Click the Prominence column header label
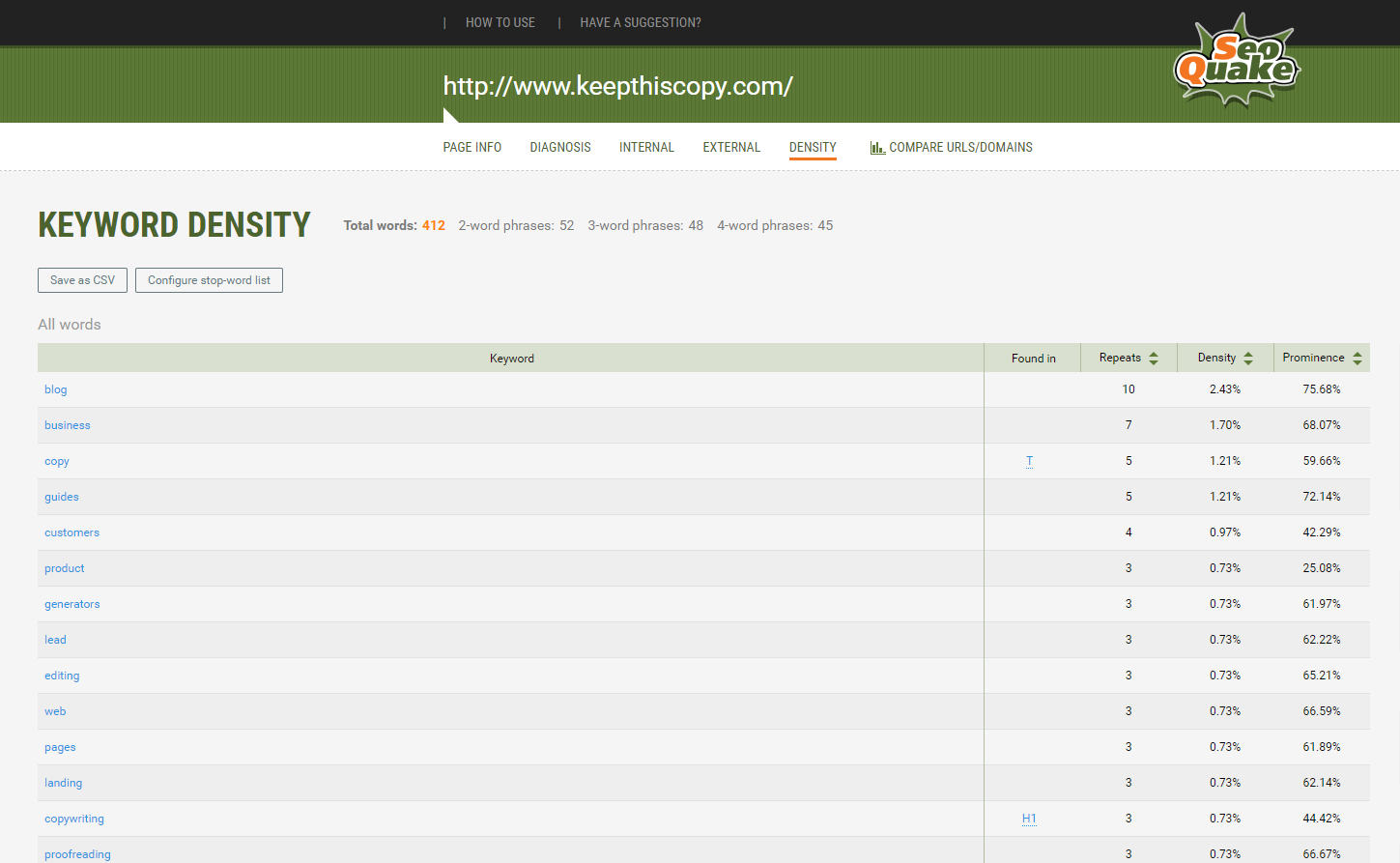This screenshot has height=863, width=1400. pyautogui.click(x=1313, y=358)
